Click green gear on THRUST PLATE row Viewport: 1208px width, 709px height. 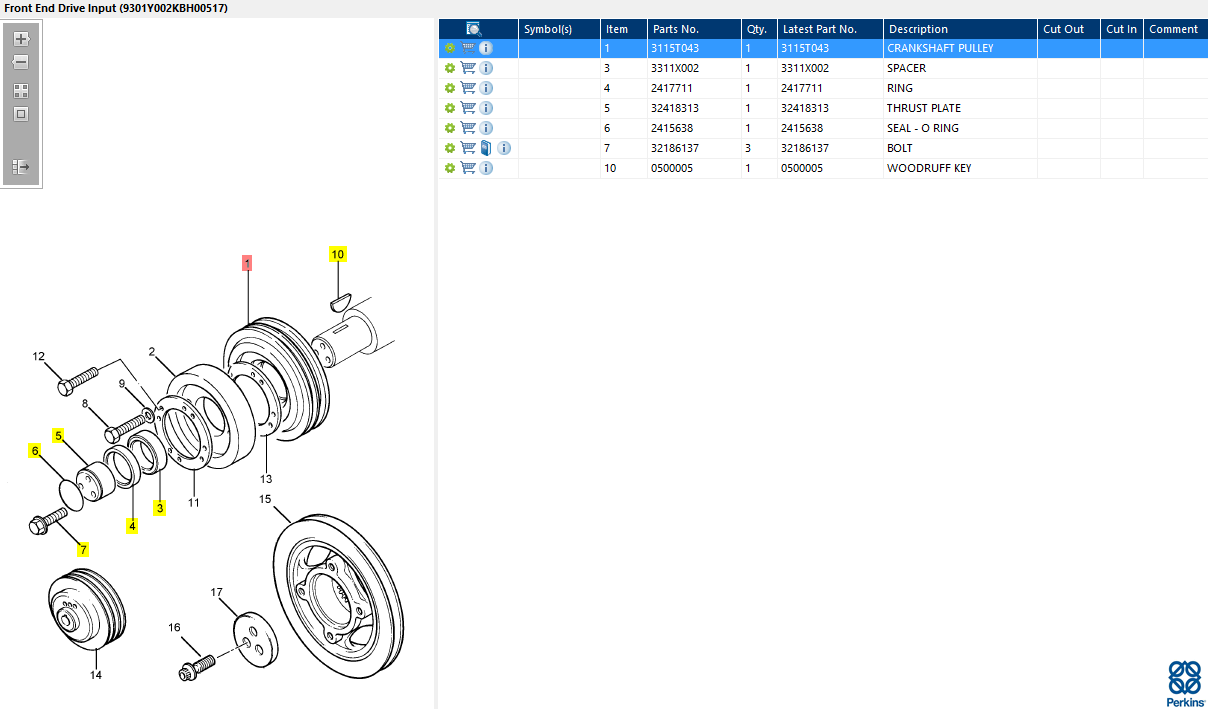point(450,108)
